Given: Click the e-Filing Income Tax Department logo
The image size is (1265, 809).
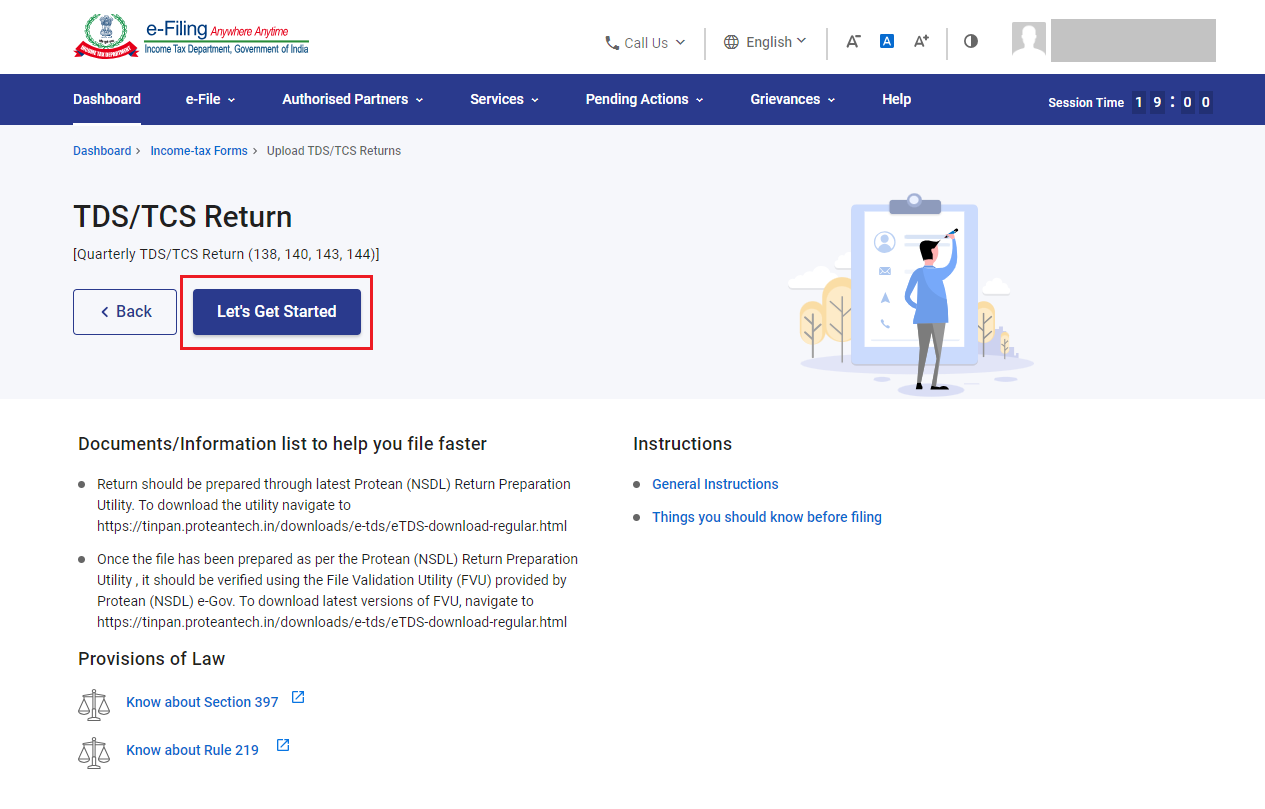Looking at the screenshot, I should coord(191,37).
